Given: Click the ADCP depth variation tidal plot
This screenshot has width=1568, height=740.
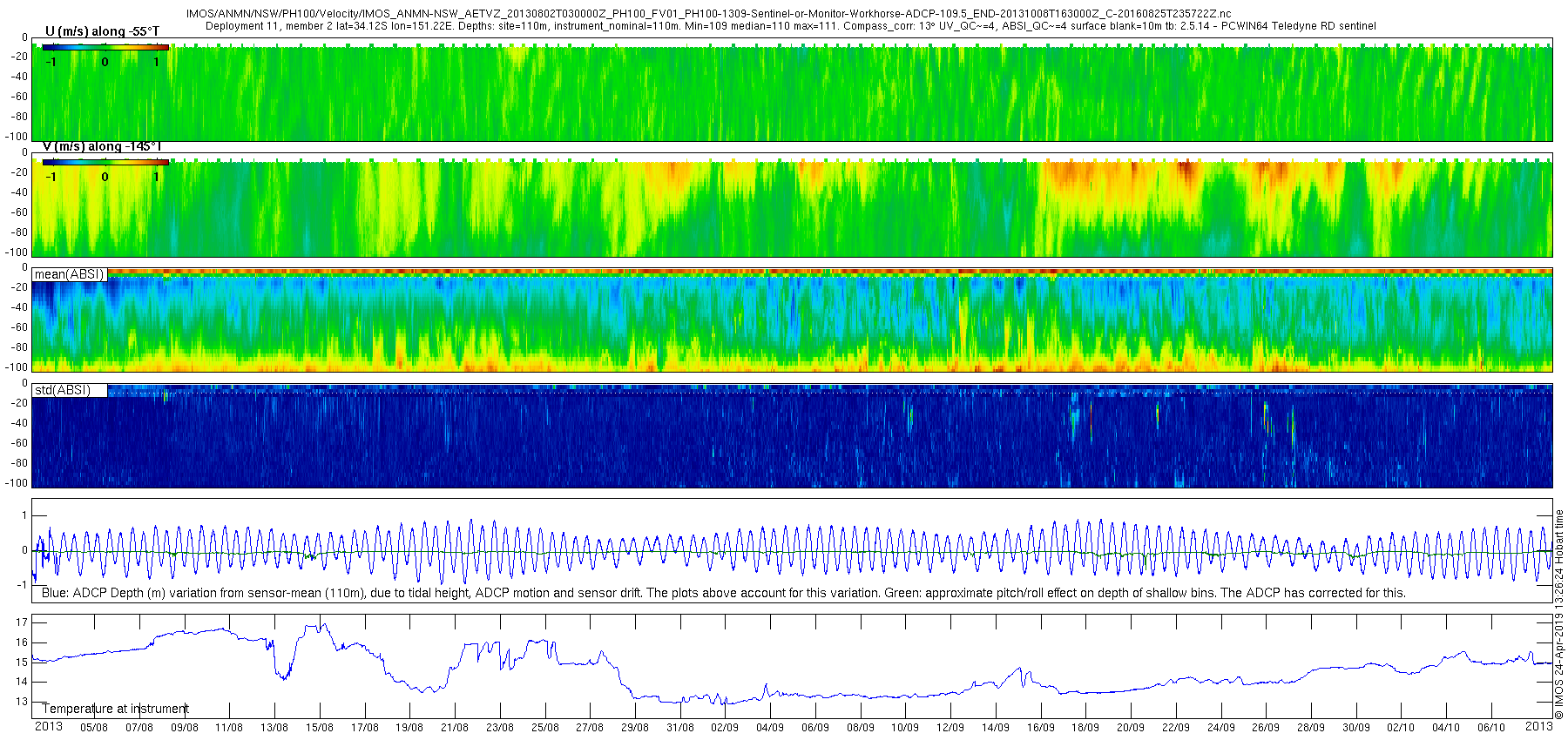Looking at the screenshot, I should point(792,550).
